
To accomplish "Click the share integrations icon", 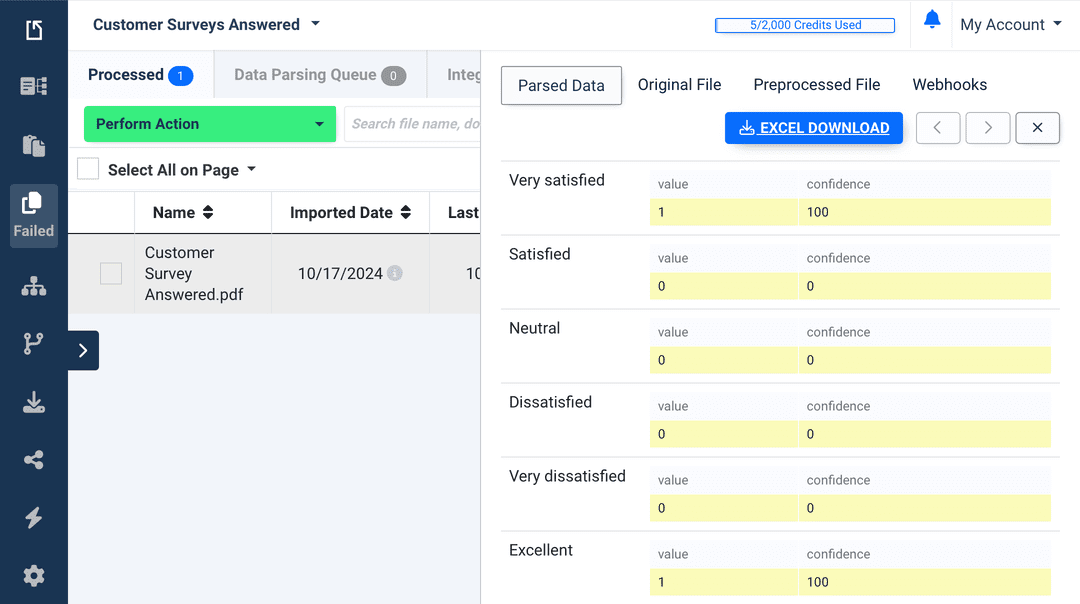I will pyautogui.click(x=33, y=460).
